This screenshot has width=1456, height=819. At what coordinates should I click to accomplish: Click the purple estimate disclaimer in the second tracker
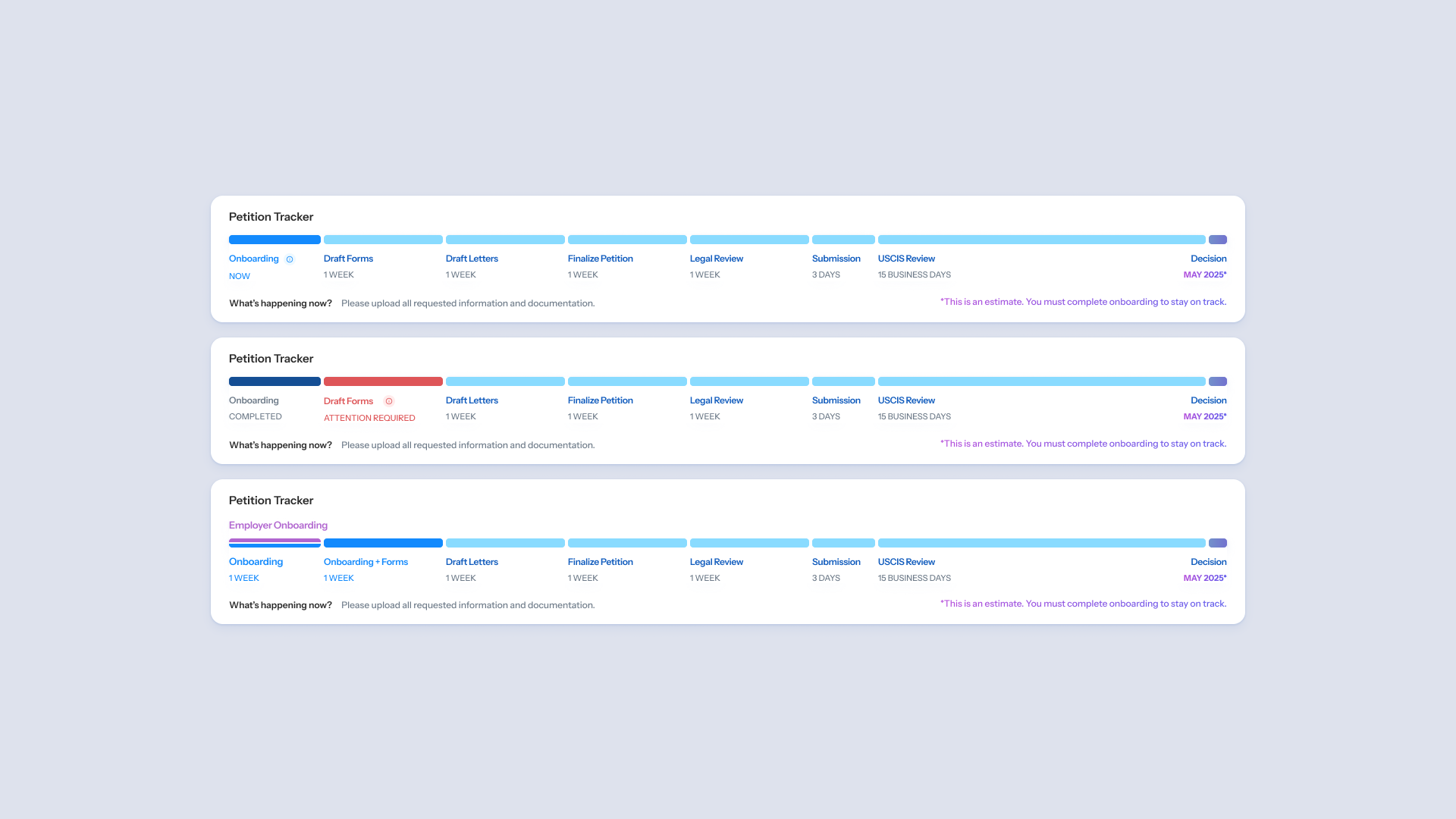1083,444
